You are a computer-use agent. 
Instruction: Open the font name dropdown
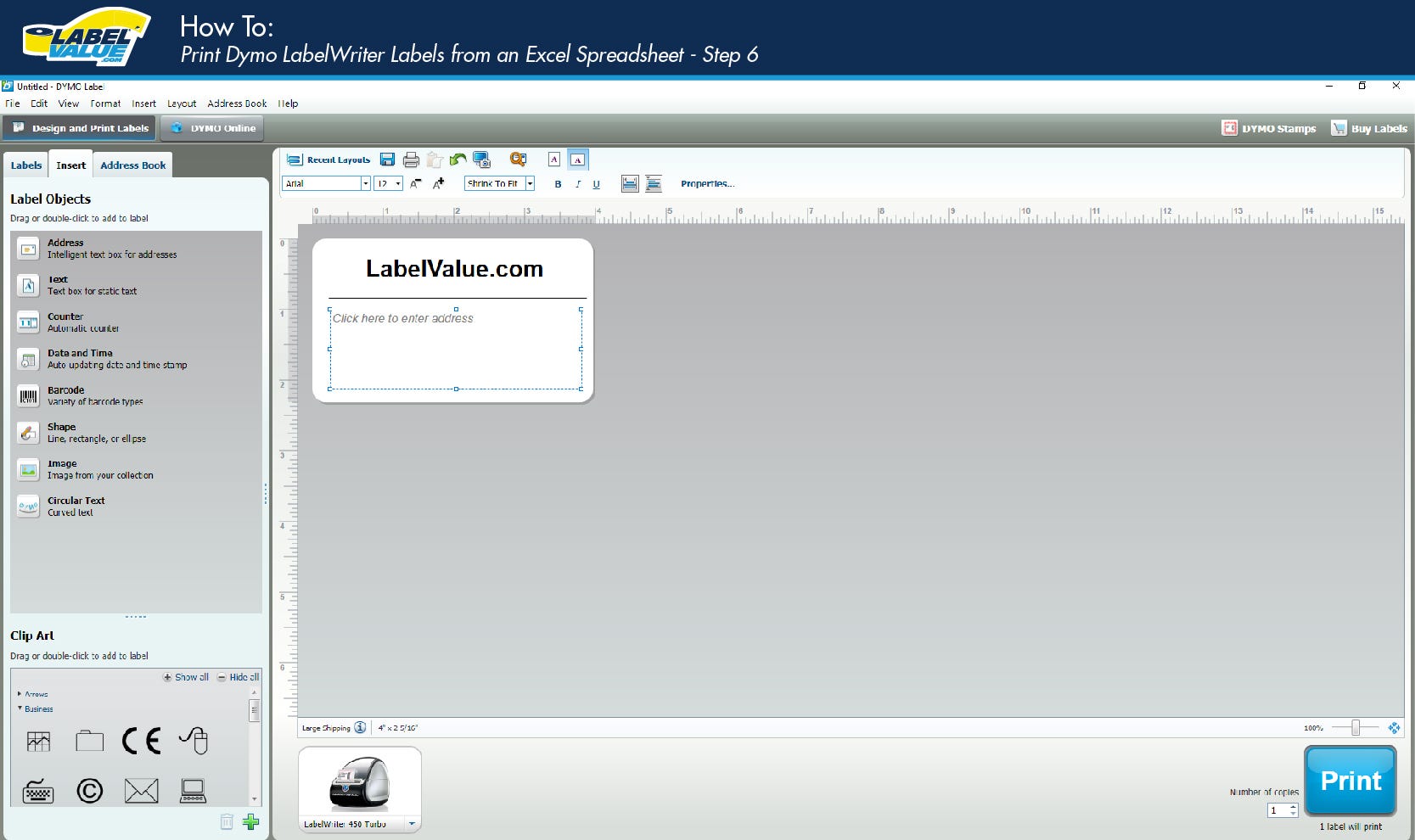[x=366, y=183]
